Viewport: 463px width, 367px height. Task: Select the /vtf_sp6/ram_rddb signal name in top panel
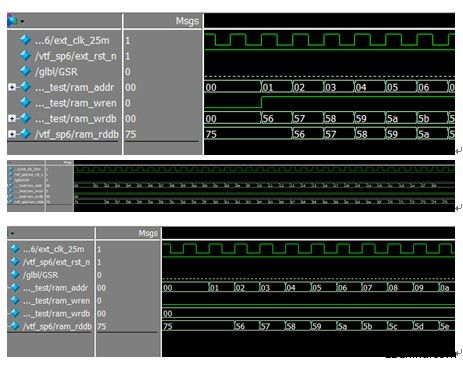[x=77, y=134]
